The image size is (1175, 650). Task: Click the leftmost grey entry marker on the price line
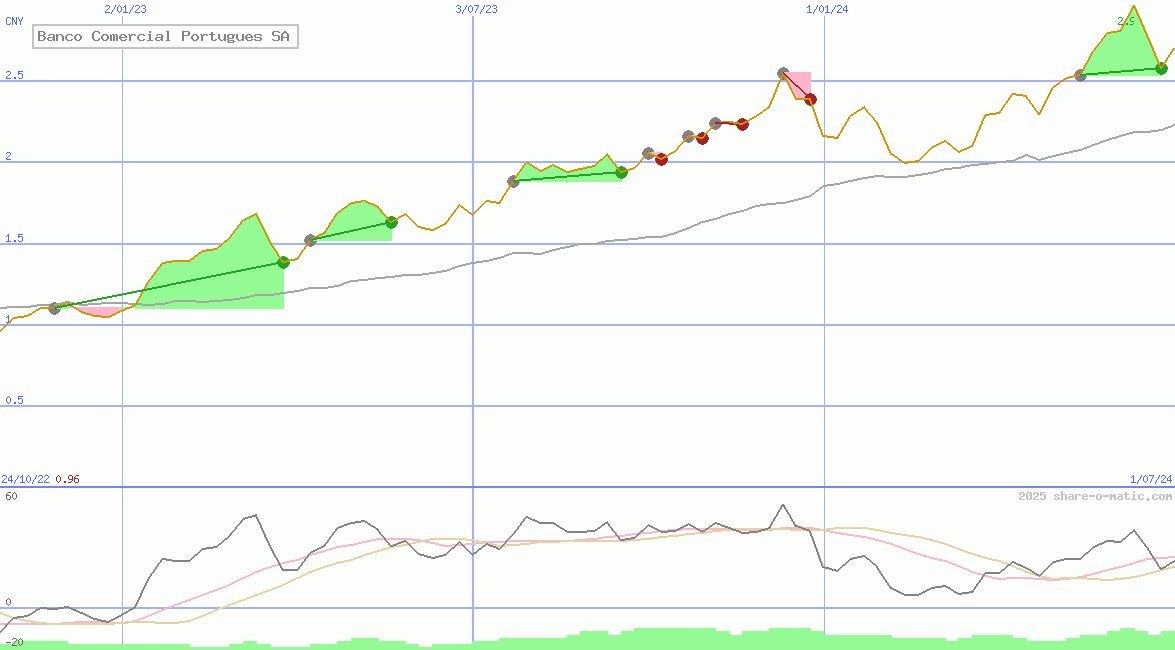coord(55,308)
